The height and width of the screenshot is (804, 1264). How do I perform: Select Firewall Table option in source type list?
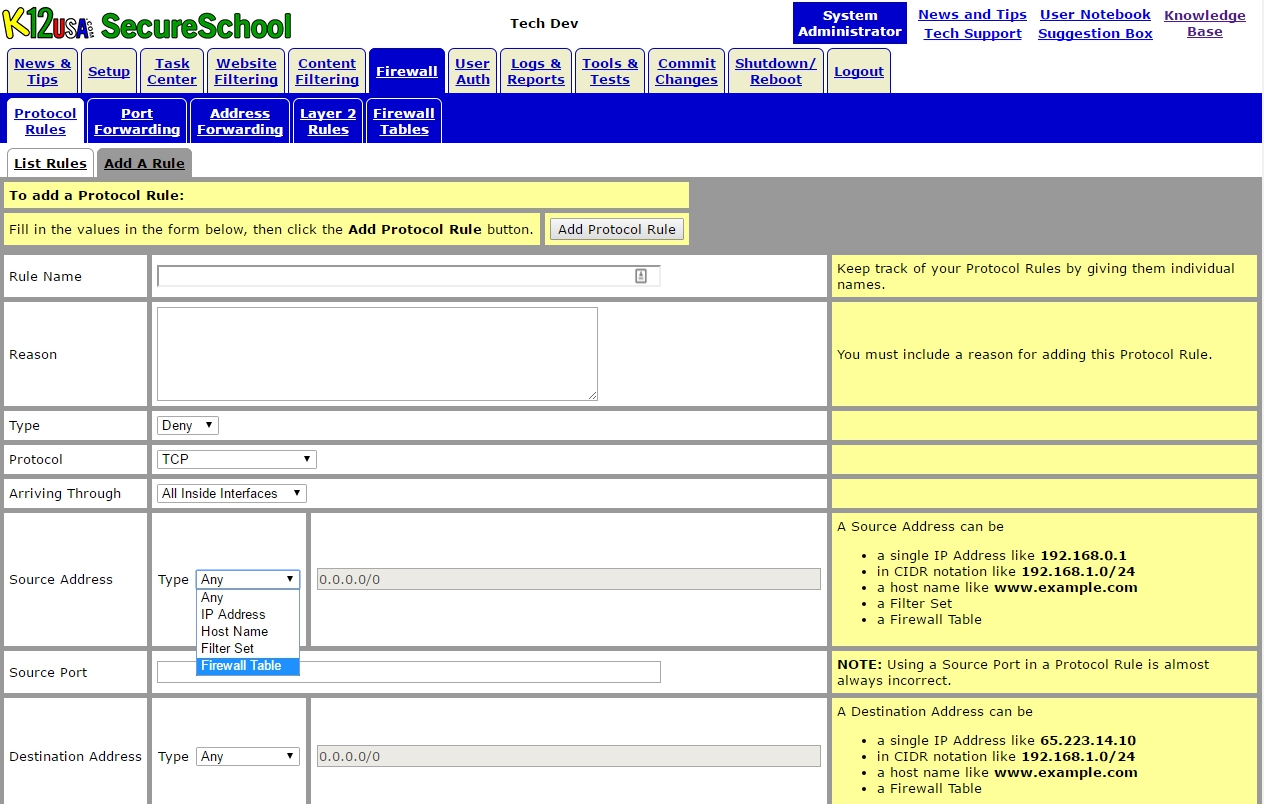pos(241,666)
